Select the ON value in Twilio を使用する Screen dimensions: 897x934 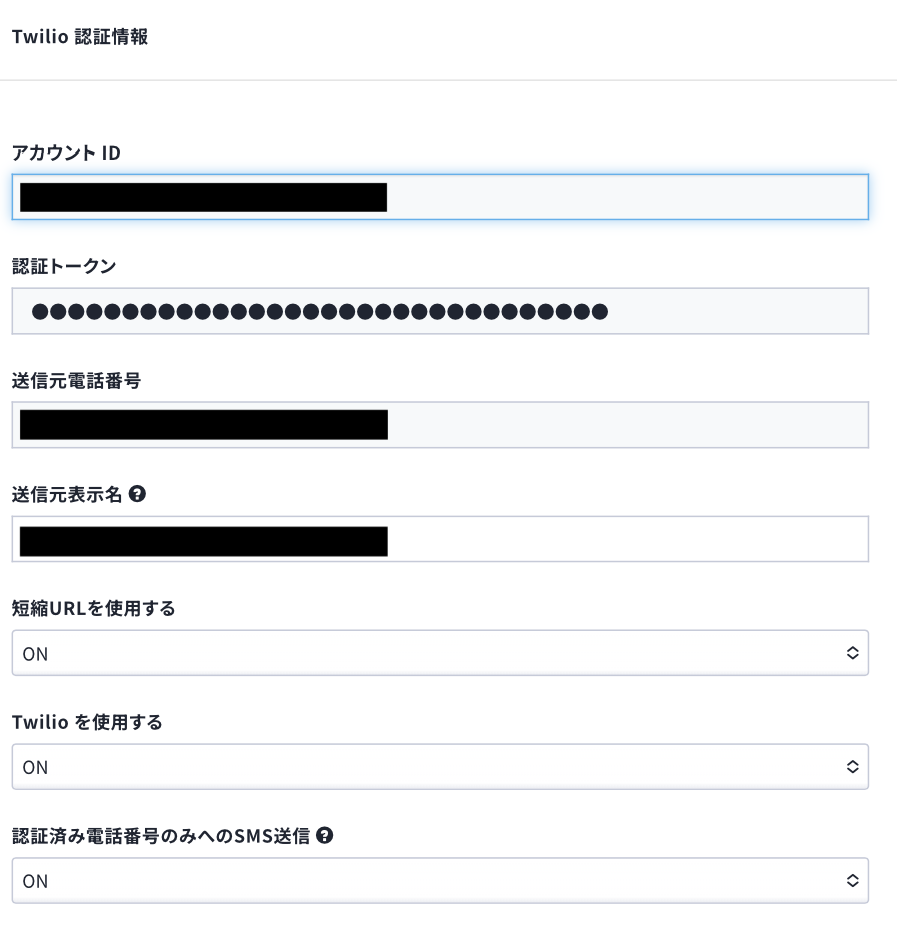pos(35,767)
